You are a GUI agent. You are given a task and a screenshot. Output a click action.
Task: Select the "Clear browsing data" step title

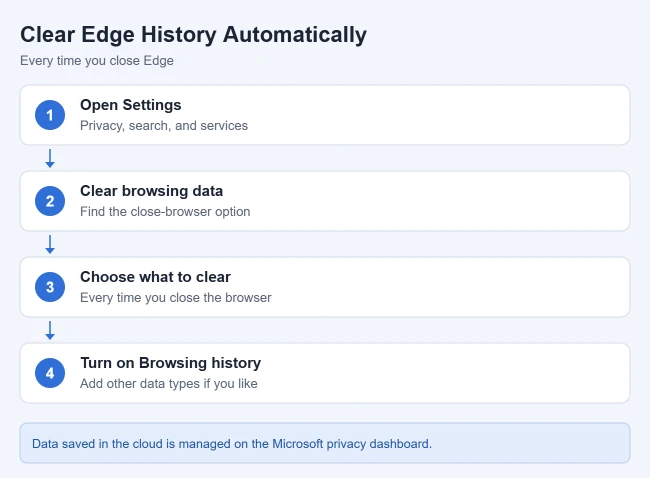click(x=151, y=191)
